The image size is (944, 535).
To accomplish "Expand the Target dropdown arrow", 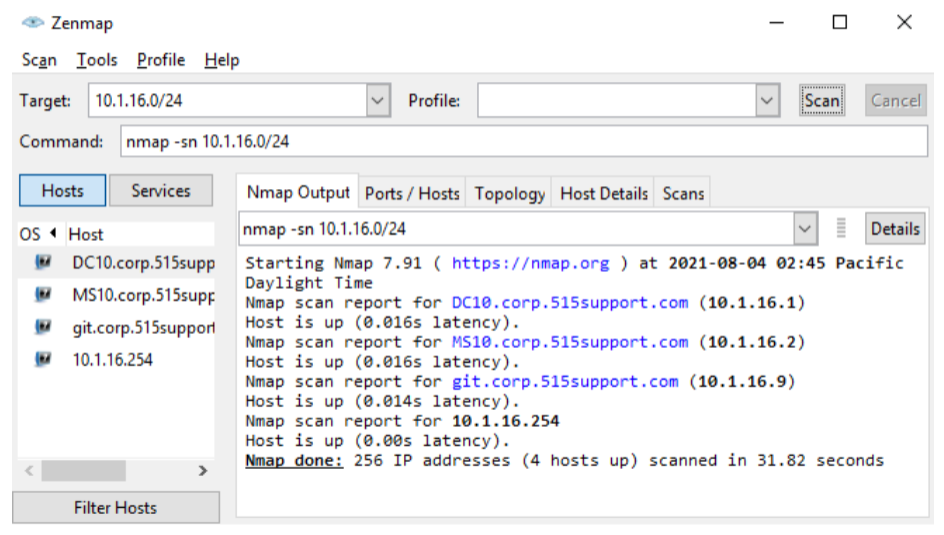I will [377, 101].
